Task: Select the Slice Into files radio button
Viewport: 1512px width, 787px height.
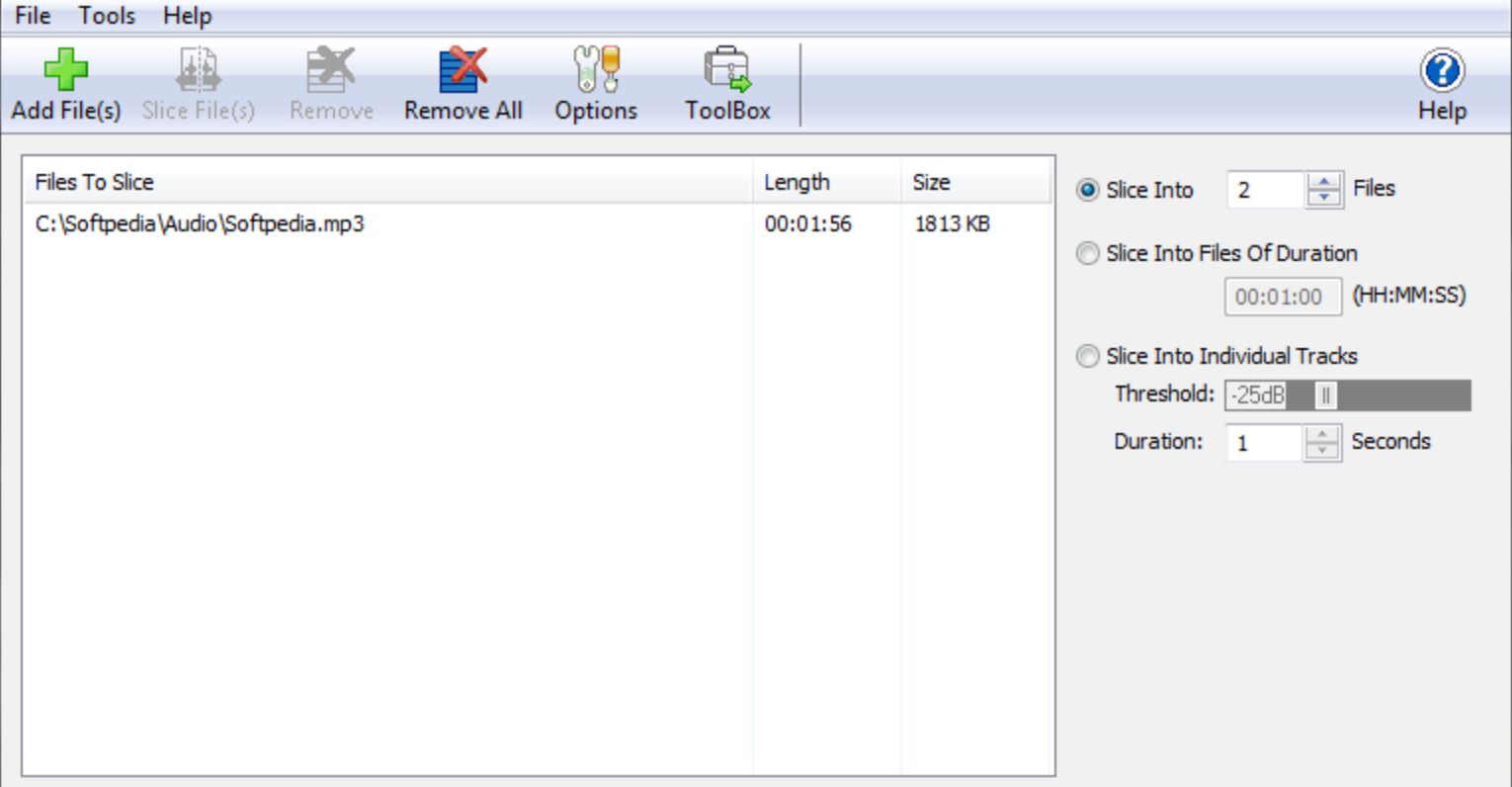Action: 1088,190
